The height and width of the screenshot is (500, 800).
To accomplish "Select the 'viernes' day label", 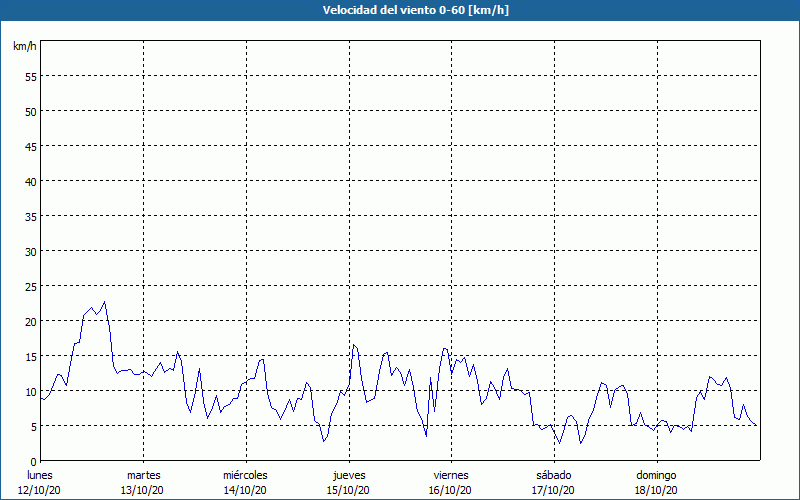I will pos(451,475).
